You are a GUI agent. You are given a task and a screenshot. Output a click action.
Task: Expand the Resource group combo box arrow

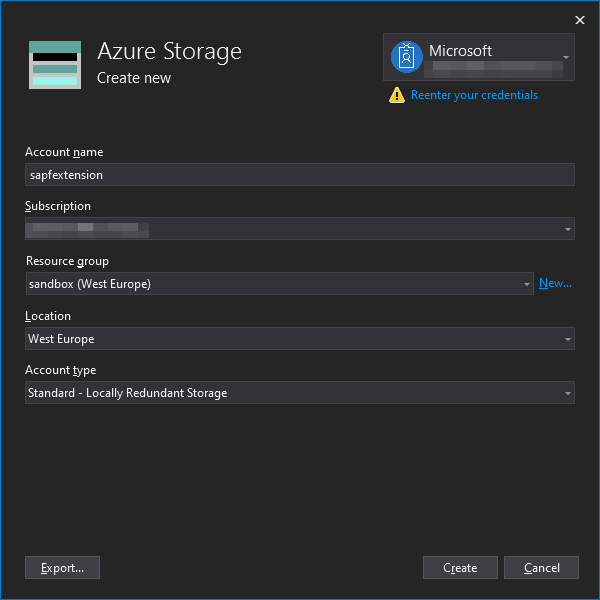(527, 284)
